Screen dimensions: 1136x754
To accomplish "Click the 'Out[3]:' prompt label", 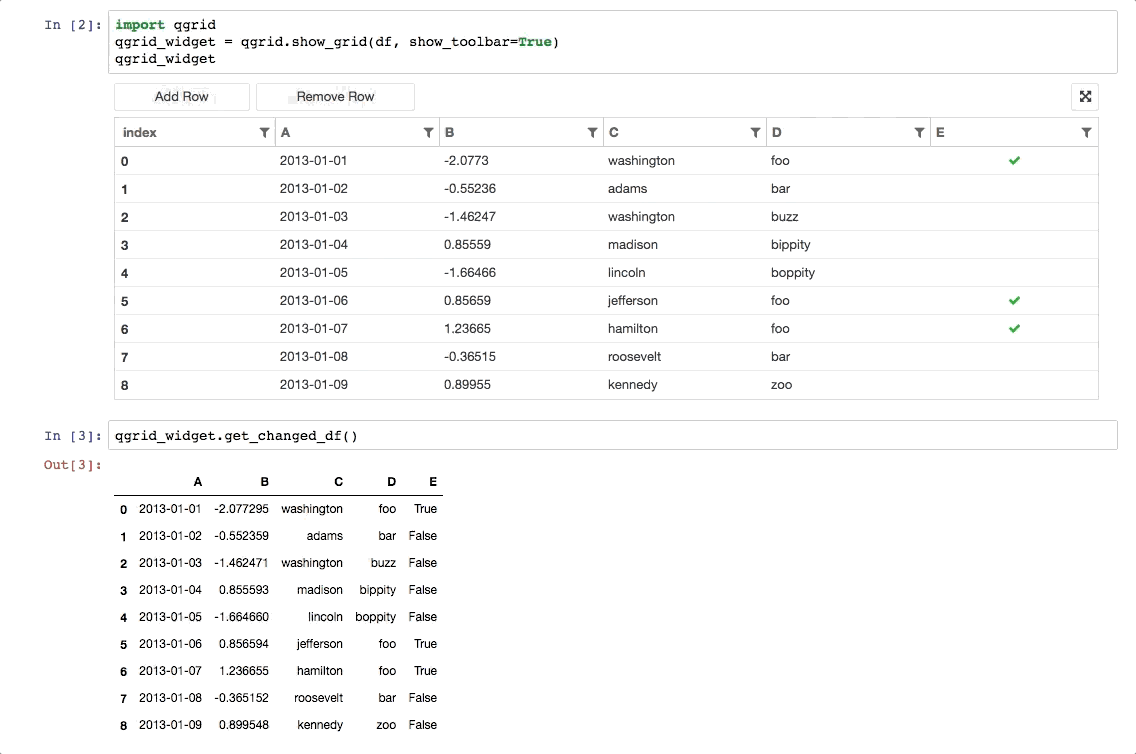I will [x=72, y=465].
